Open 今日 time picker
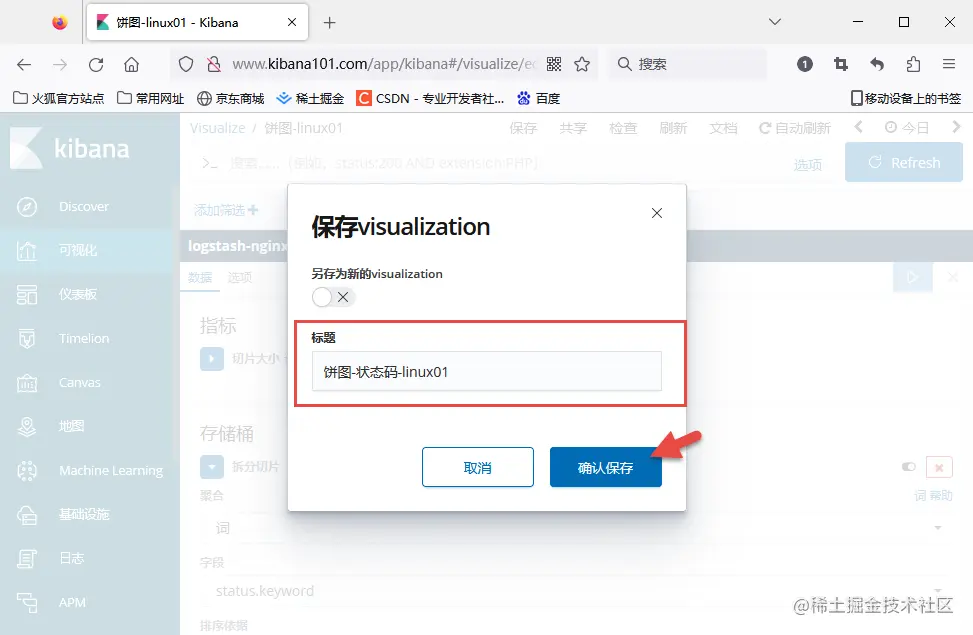973x635 pixels. click(x=907, y=128)
